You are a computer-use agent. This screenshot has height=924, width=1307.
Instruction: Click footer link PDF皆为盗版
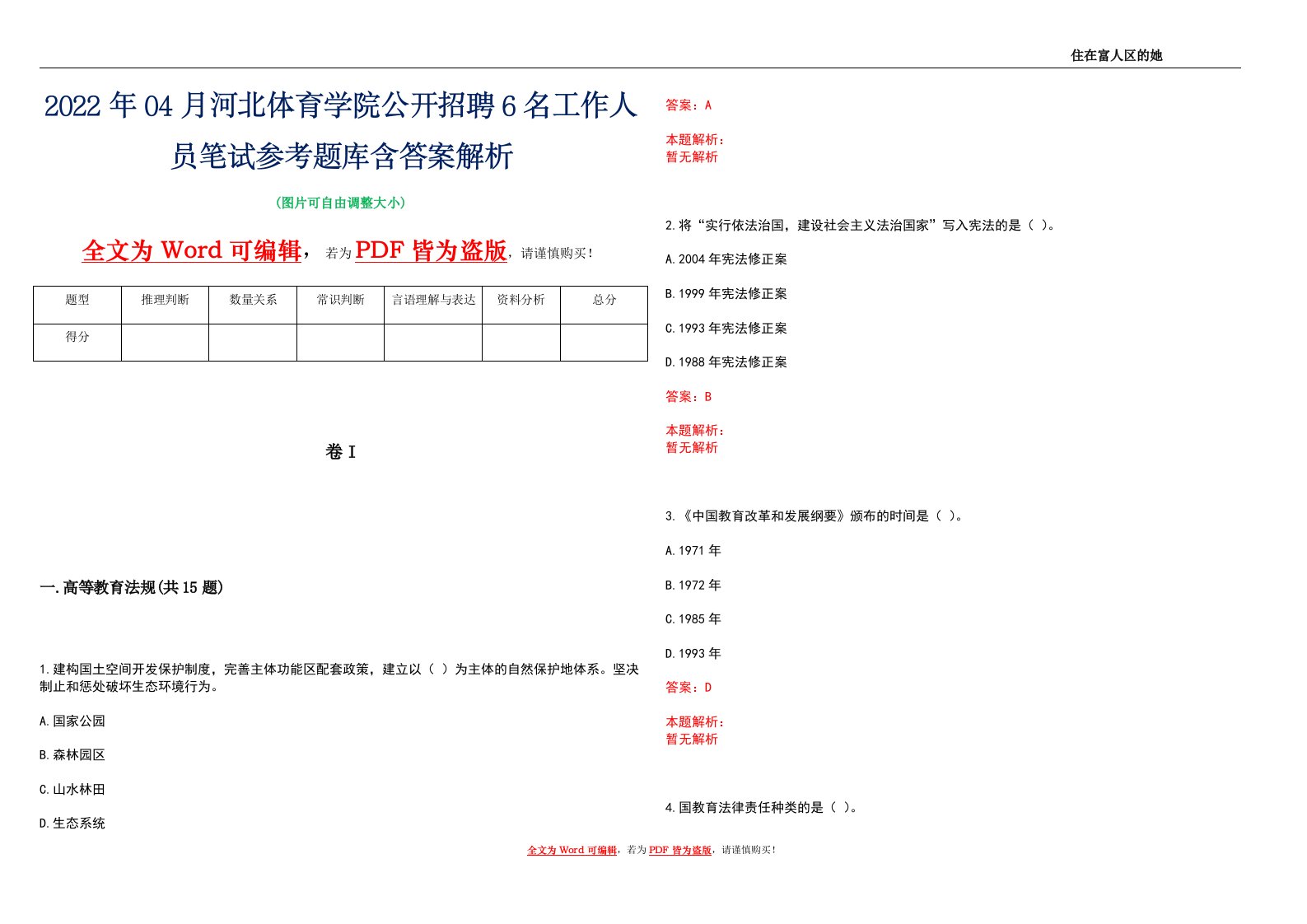(x=680, y=850)
